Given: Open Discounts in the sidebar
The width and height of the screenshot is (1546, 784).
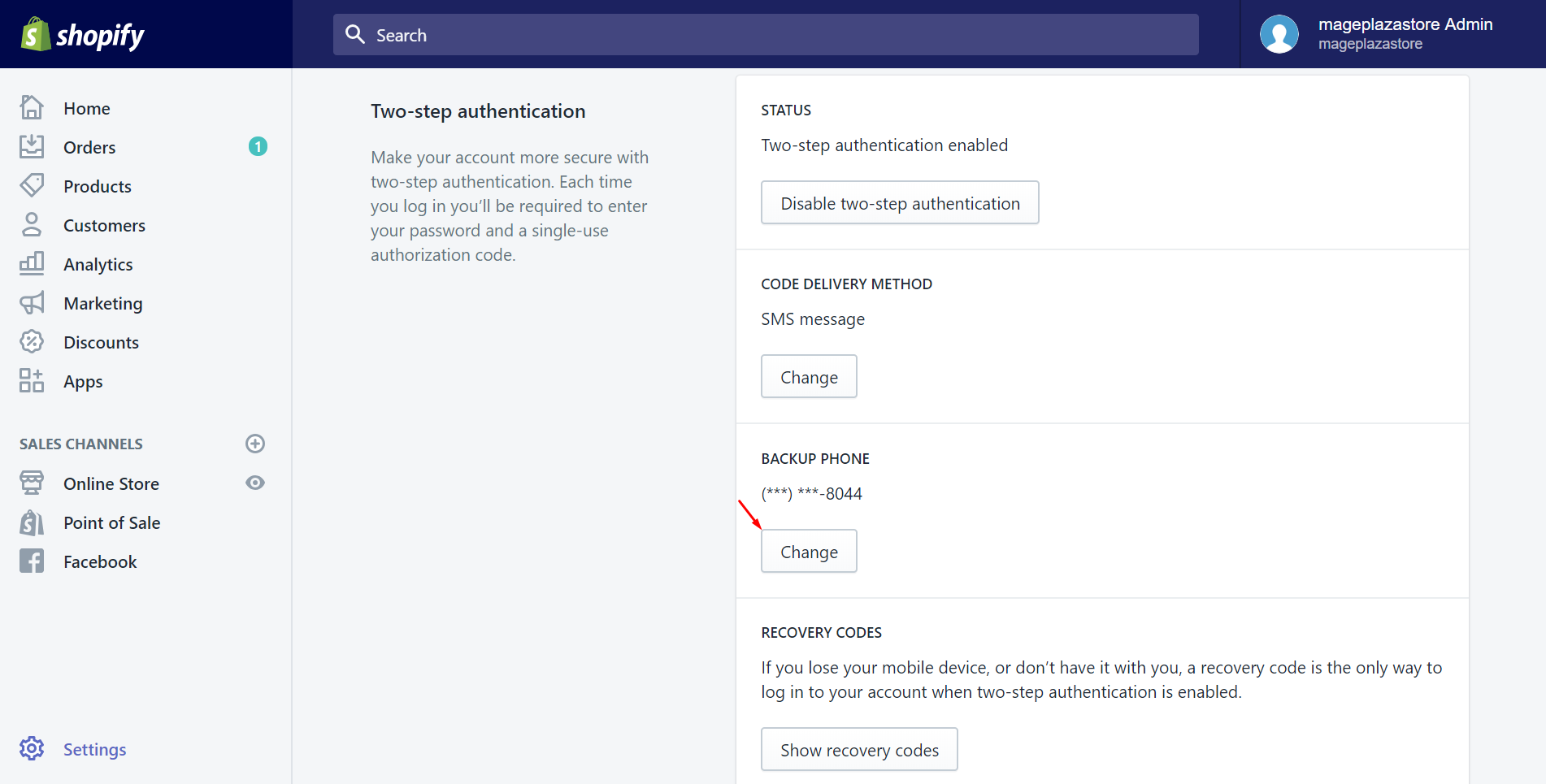Looking at the screenshot, I should point(101,342).
